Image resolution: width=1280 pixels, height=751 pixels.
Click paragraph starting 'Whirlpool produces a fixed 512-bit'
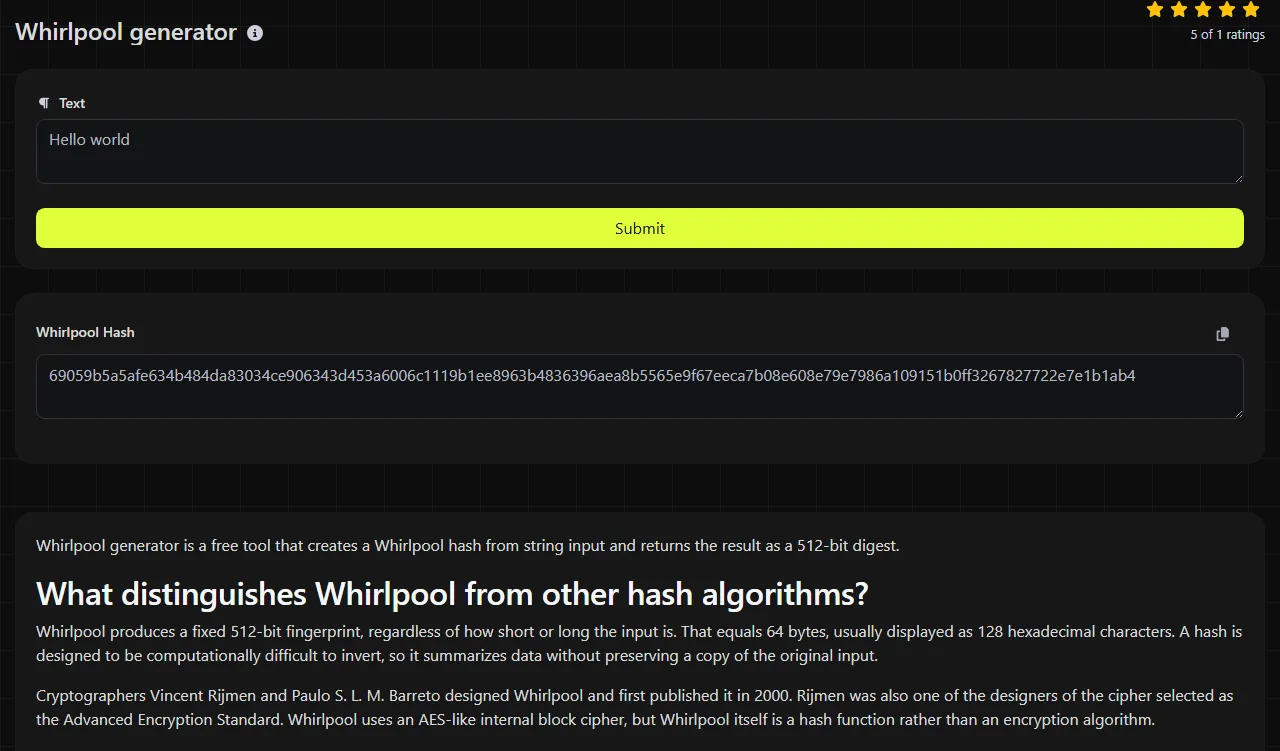[x=639, y=644]
